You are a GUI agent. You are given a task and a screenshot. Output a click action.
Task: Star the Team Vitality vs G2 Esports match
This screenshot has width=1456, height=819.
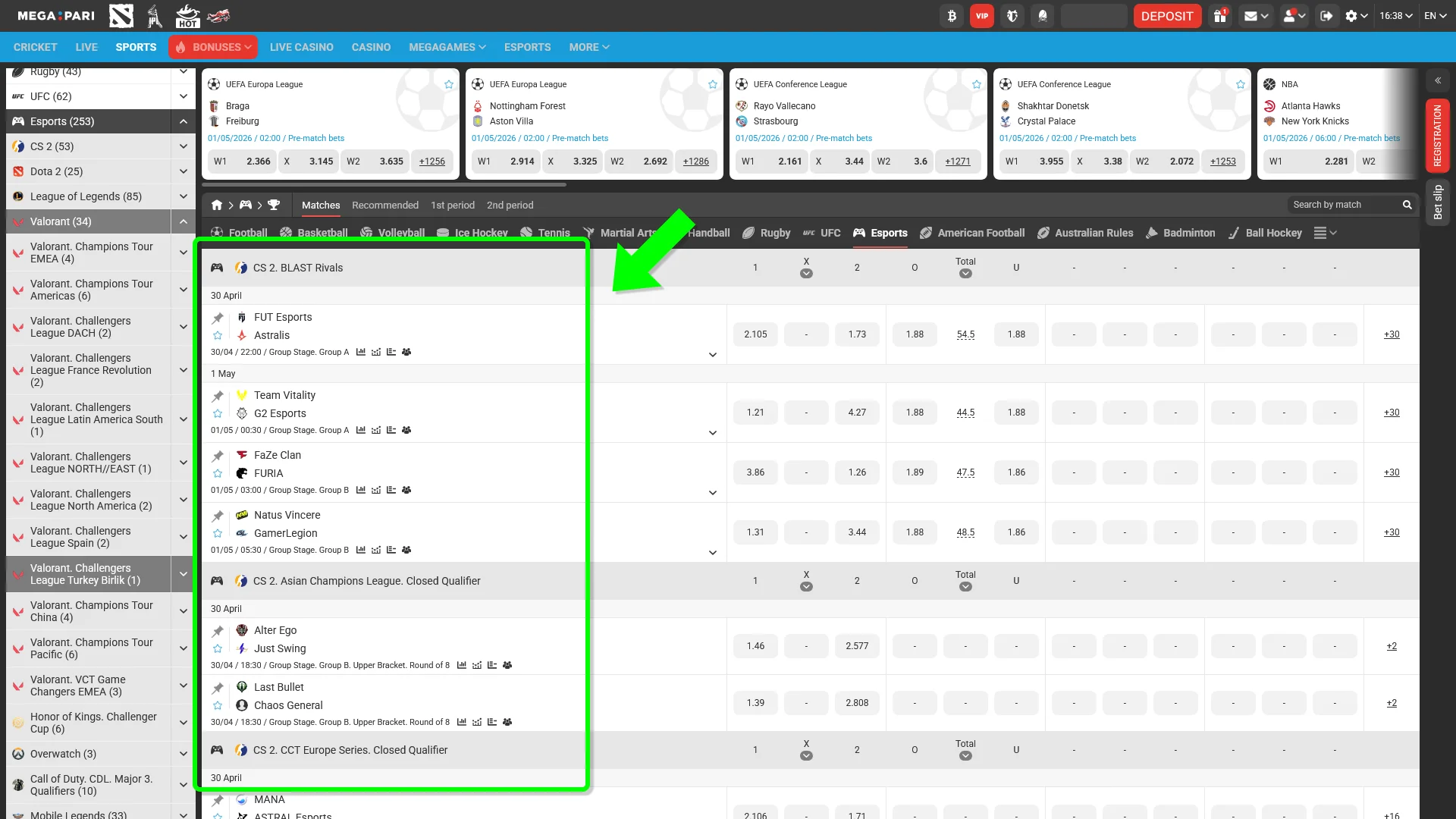click(x=218, y=413)
